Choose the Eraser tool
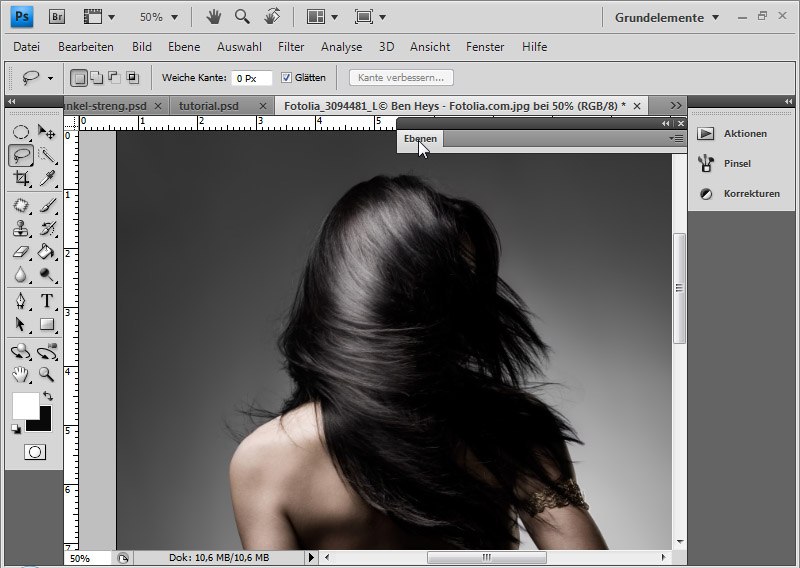 pyautogui.click(x=21, y=252)
